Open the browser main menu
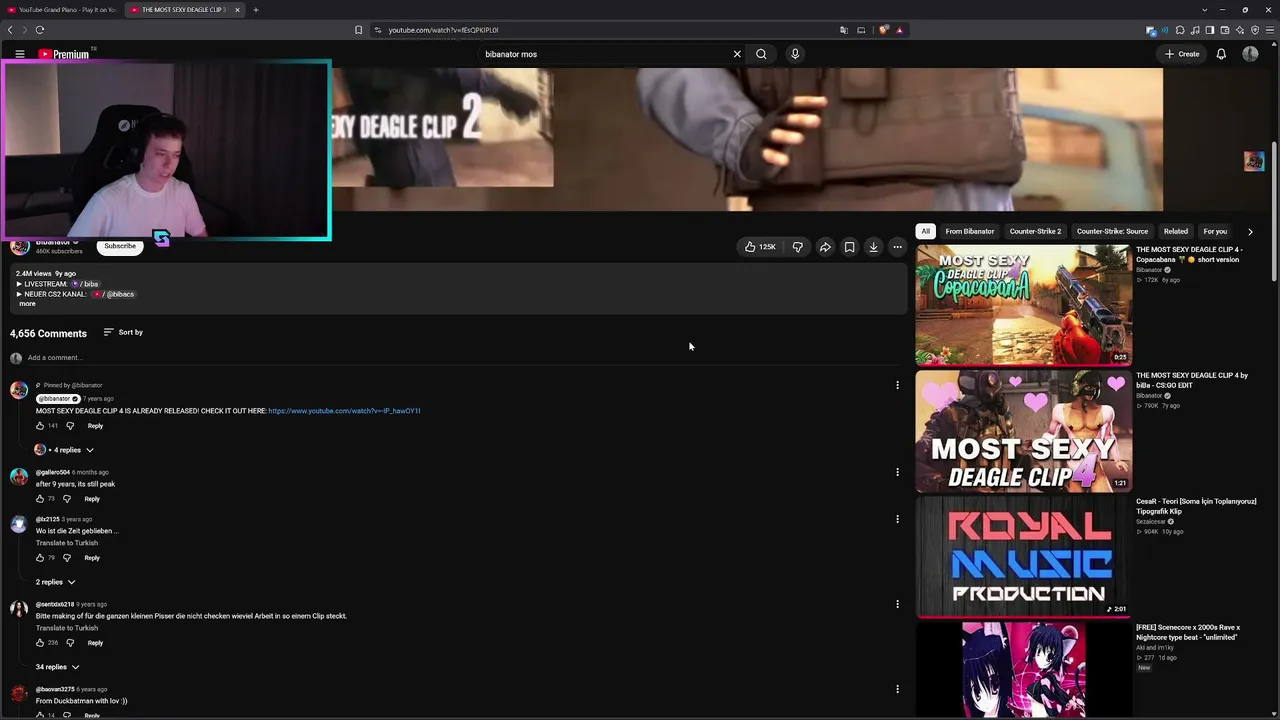1280x720 pixels. [1270, 30]
